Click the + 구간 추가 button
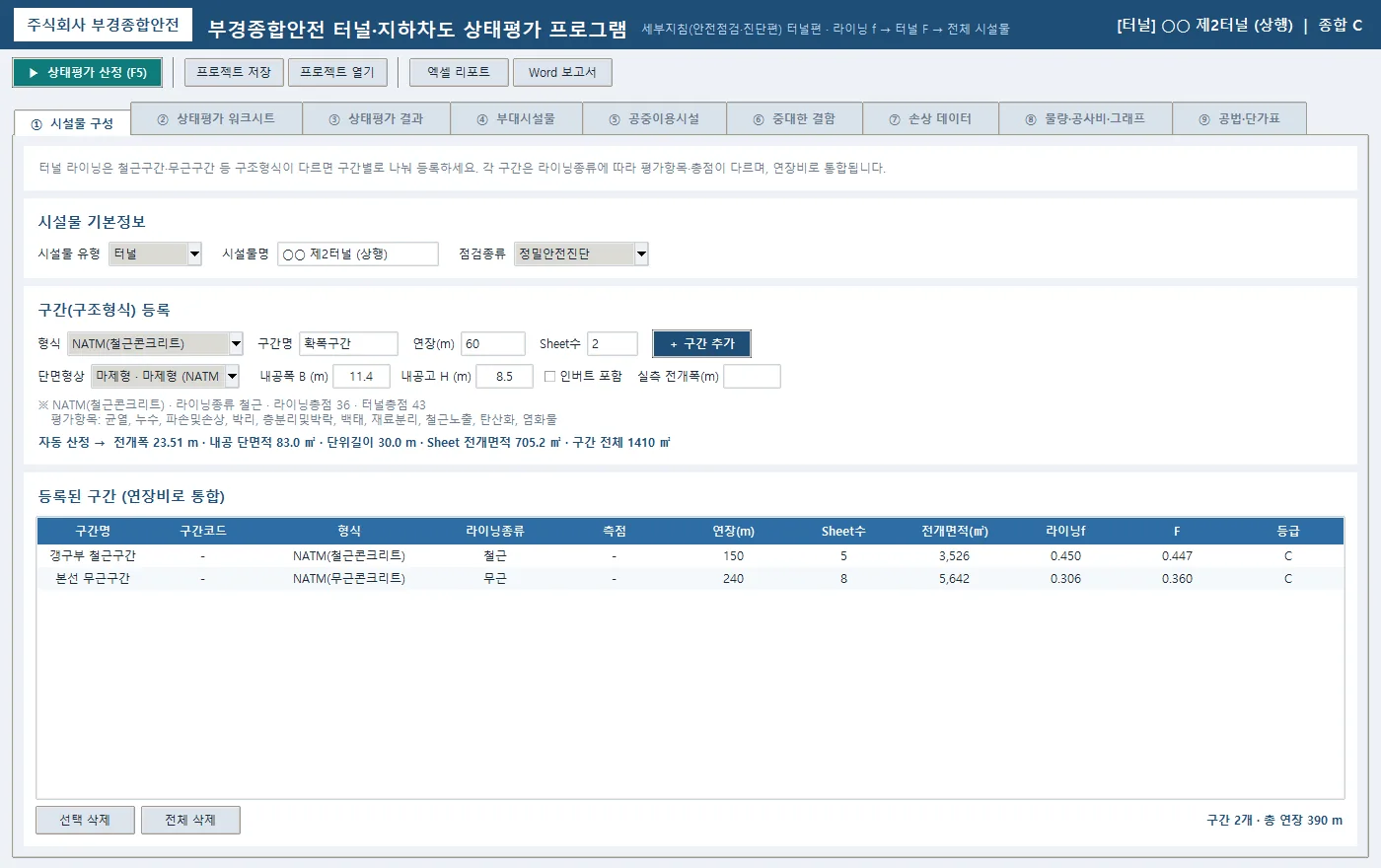The width and height of the screenshot is (1381, 868). tap(702, 343)
